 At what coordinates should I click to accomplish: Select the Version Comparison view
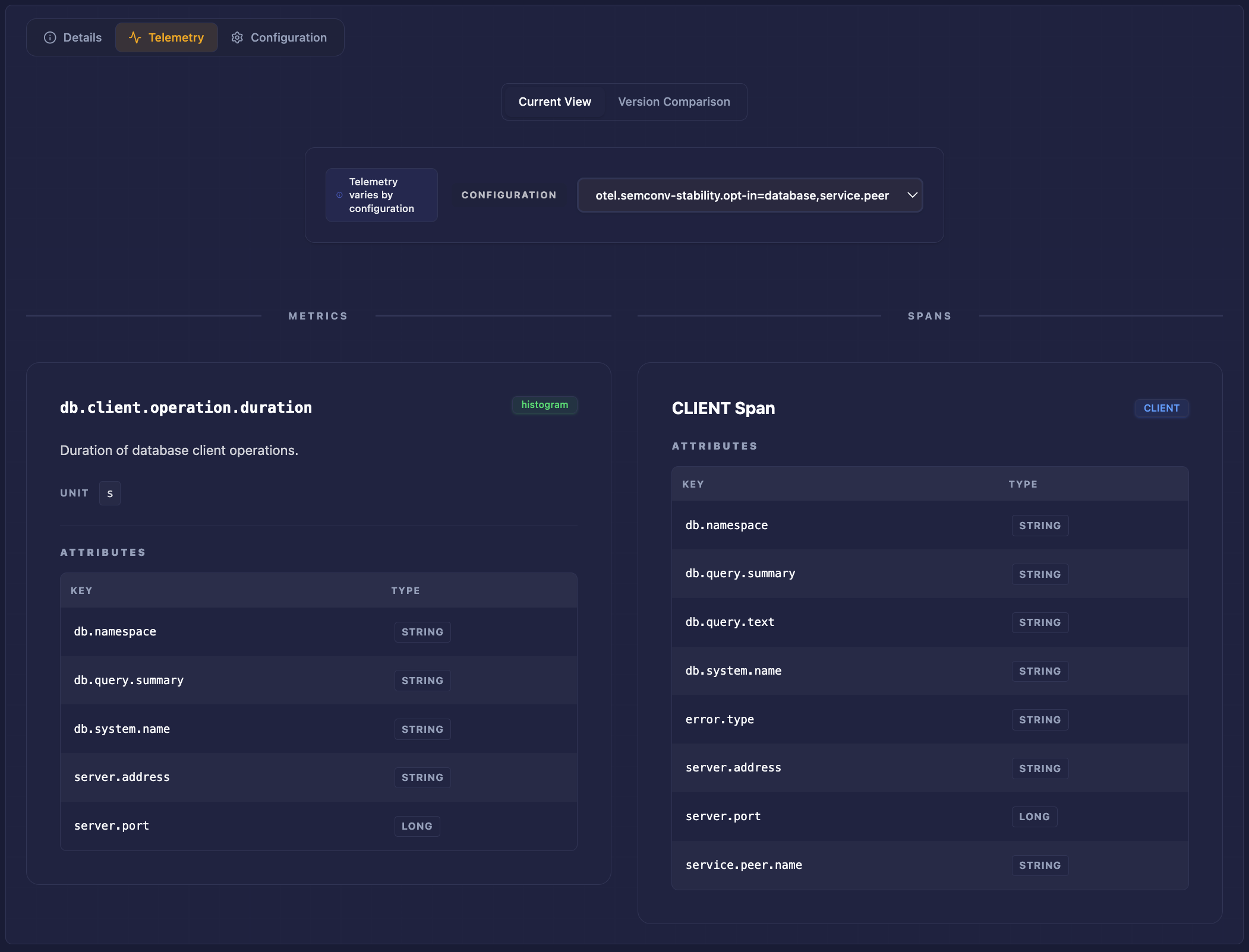tap(673, 102)
